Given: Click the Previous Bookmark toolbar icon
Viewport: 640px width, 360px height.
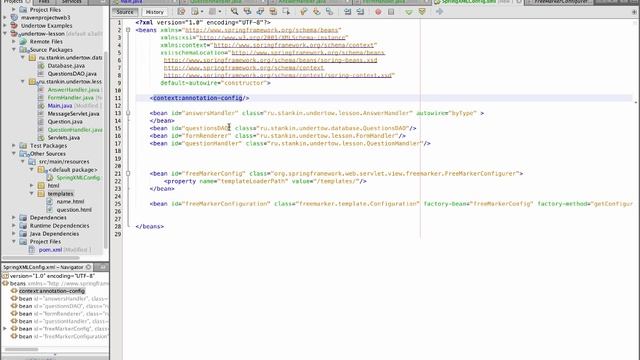Looking at the screenshot, I should pos(304,12).
